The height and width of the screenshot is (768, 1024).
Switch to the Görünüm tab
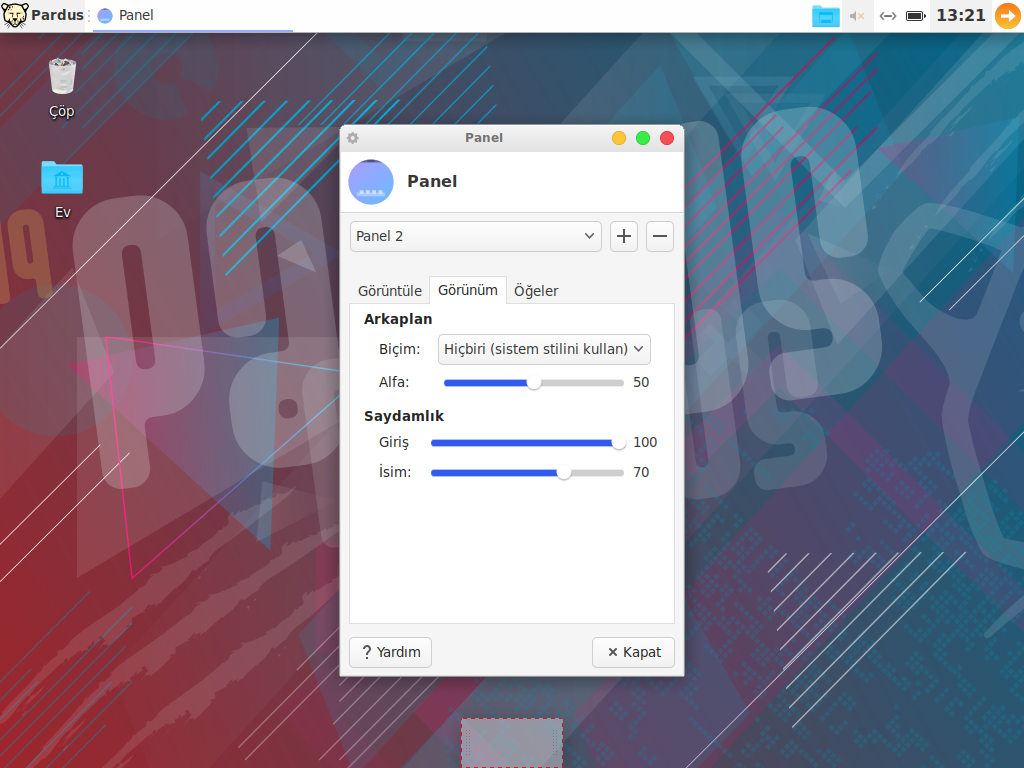(468, 290)
